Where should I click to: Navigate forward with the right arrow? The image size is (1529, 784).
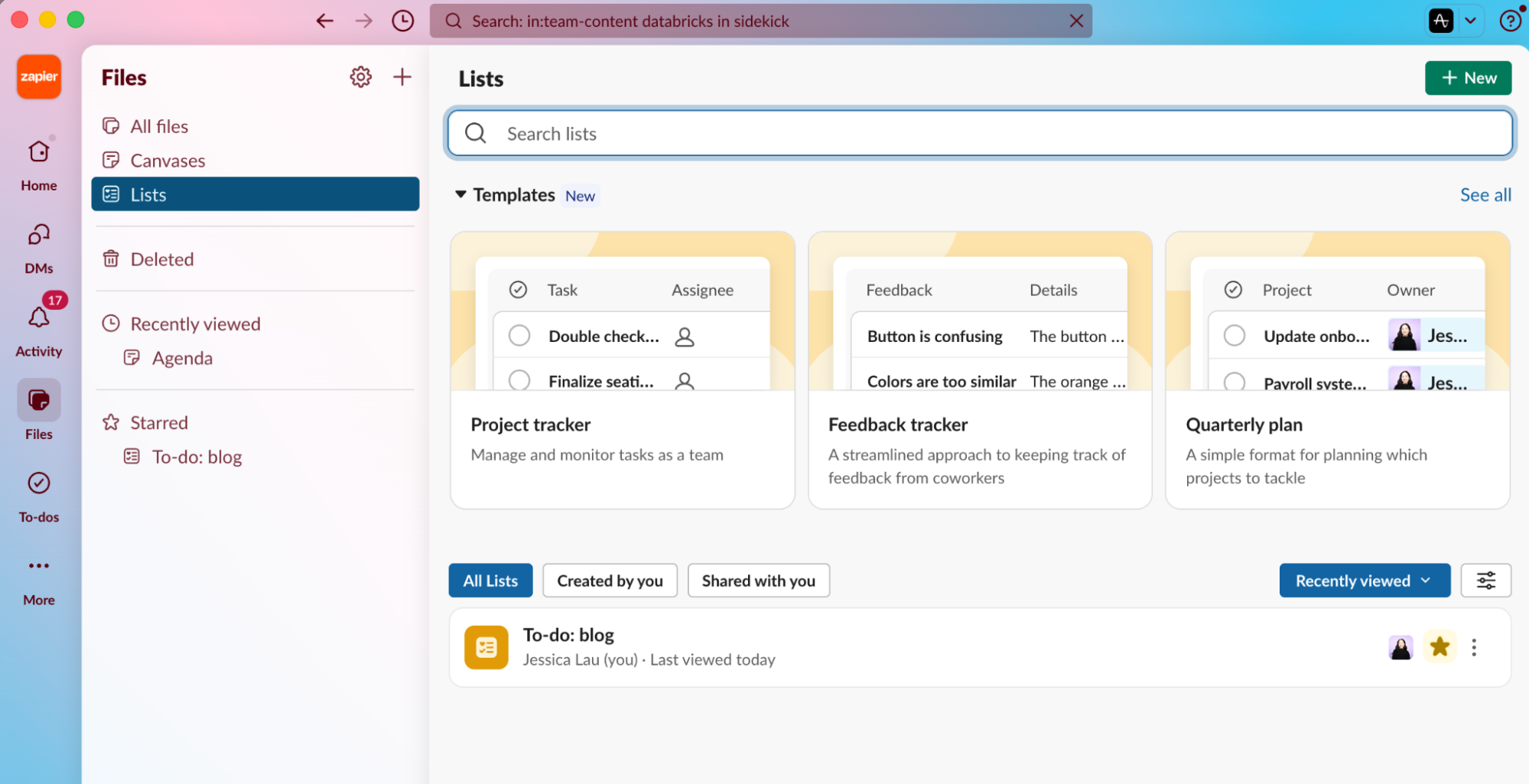[x=364, y=21]
